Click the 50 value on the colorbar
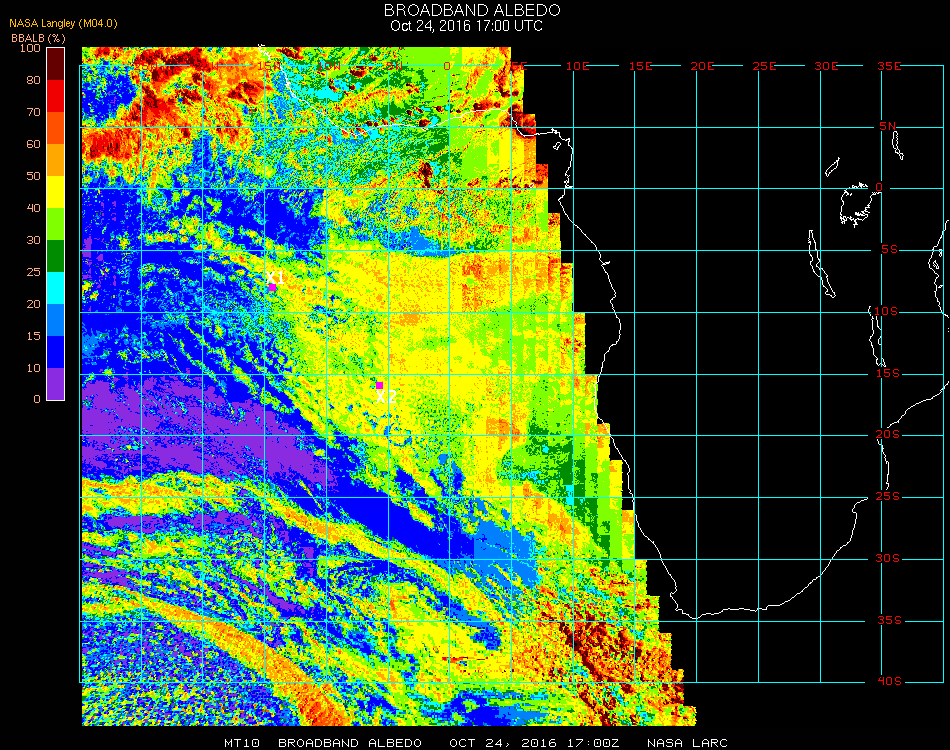 pyautogui.click(x=33, y=176)
